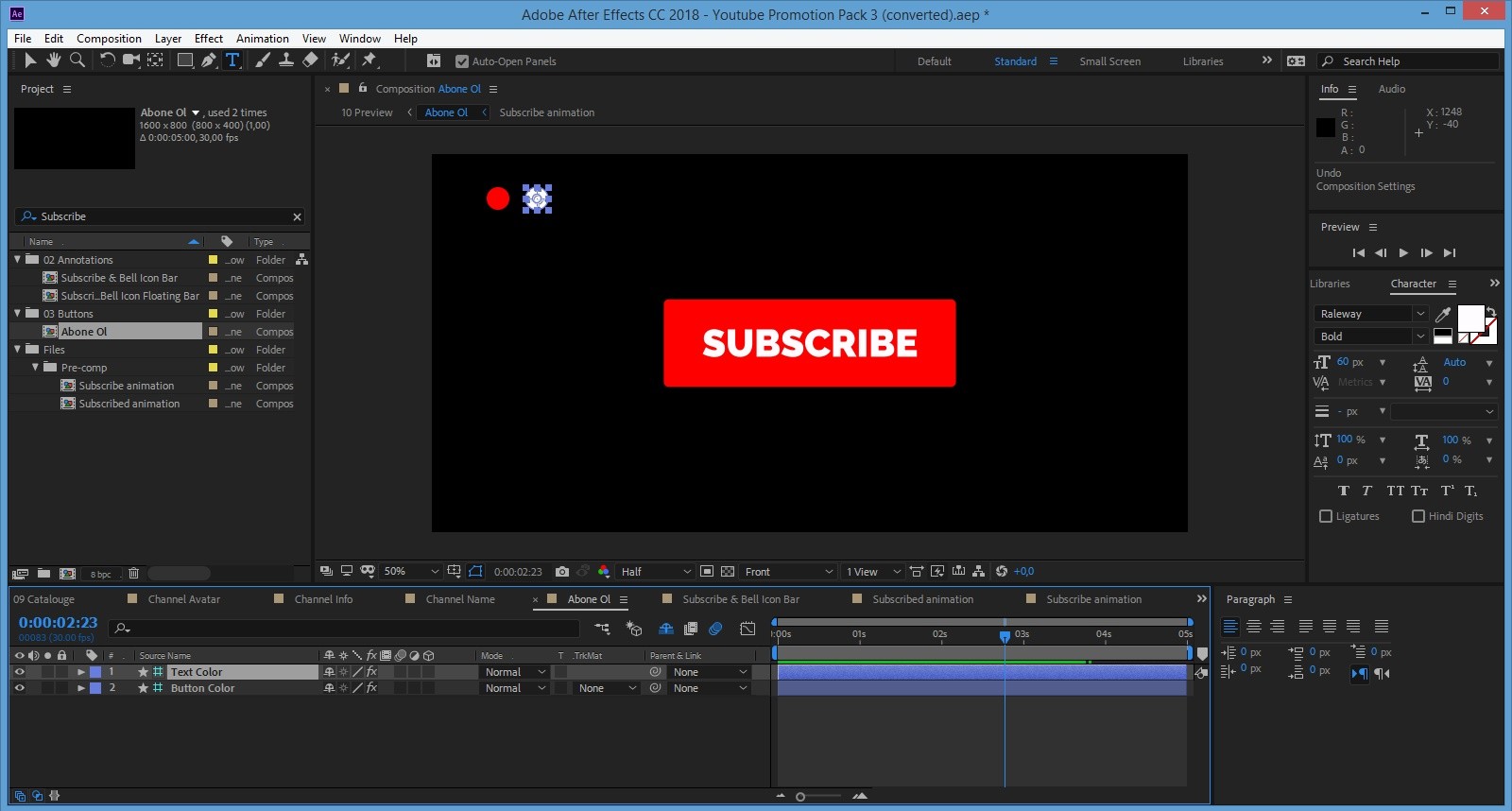Click the timeline zoom slider handle
1512x811 pixels.
pos(800,797)
